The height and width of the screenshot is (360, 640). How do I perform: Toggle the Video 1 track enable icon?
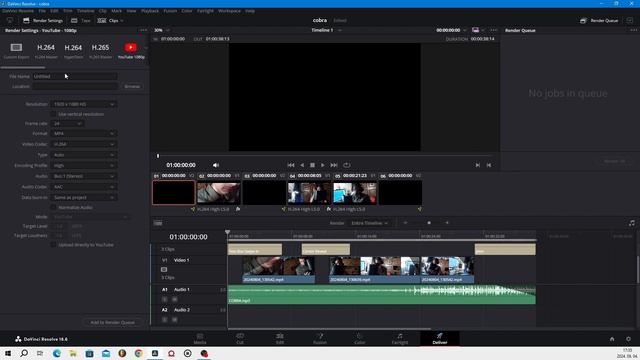164,269
